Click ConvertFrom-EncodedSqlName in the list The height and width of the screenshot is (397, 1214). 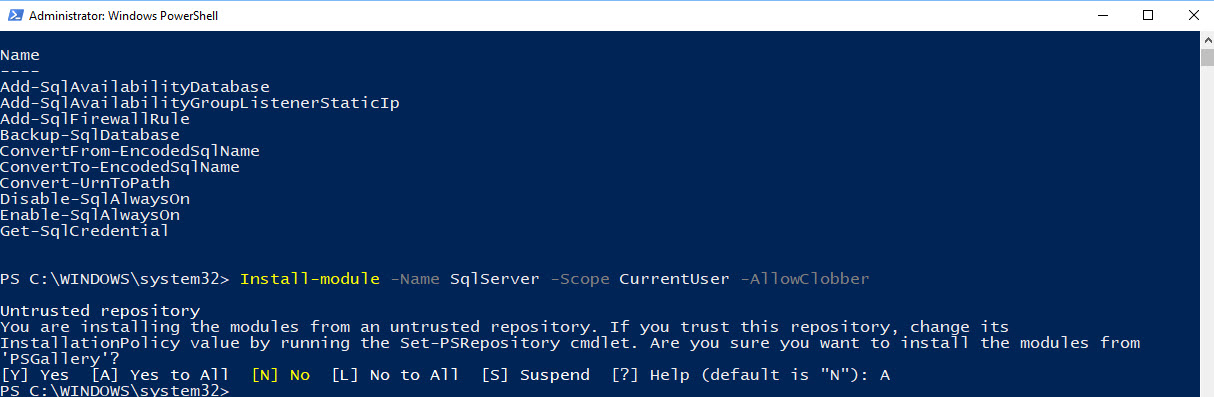tap(130, 151)
